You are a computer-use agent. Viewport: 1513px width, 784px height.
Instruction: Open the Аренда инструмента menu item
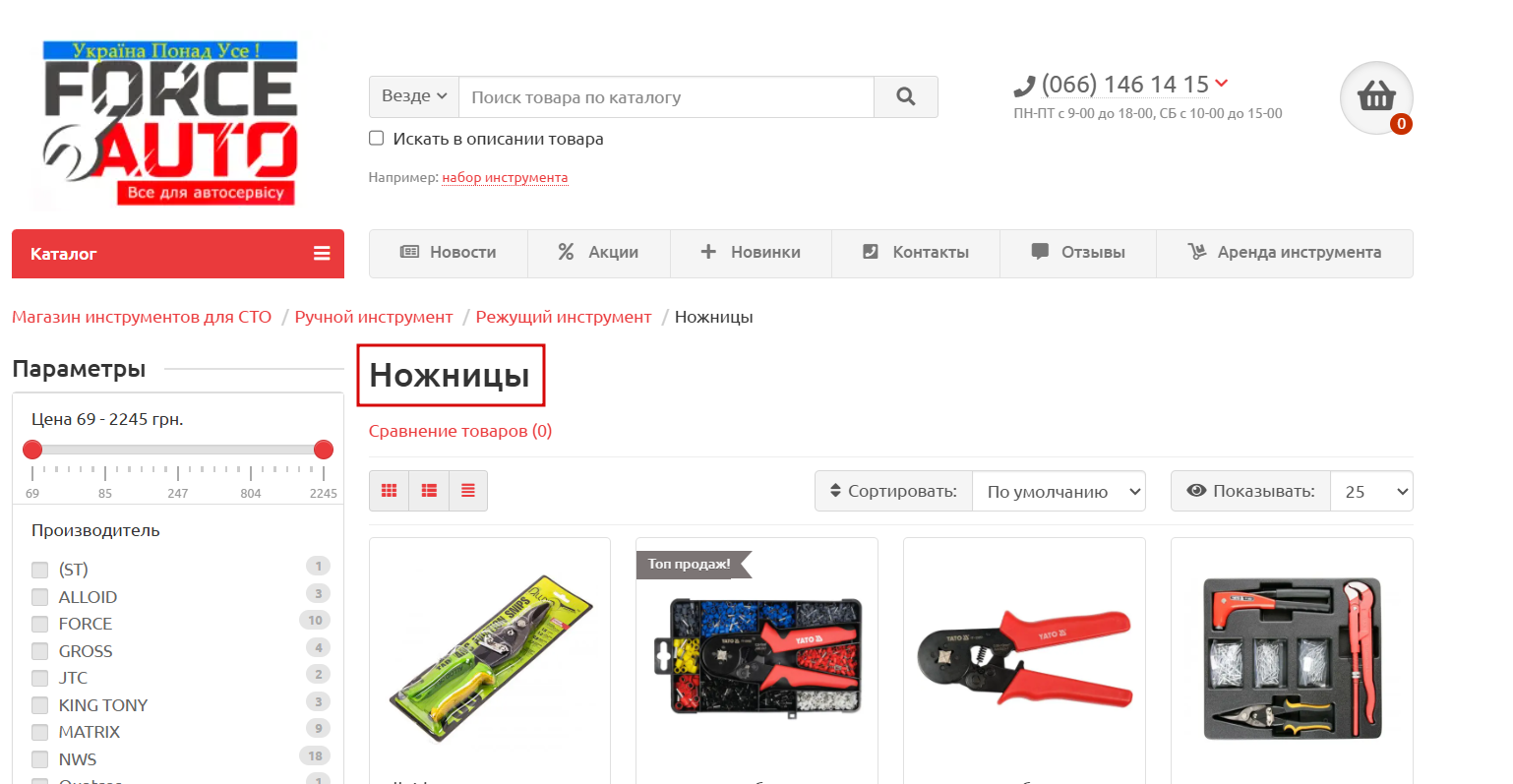point(1285,253)
